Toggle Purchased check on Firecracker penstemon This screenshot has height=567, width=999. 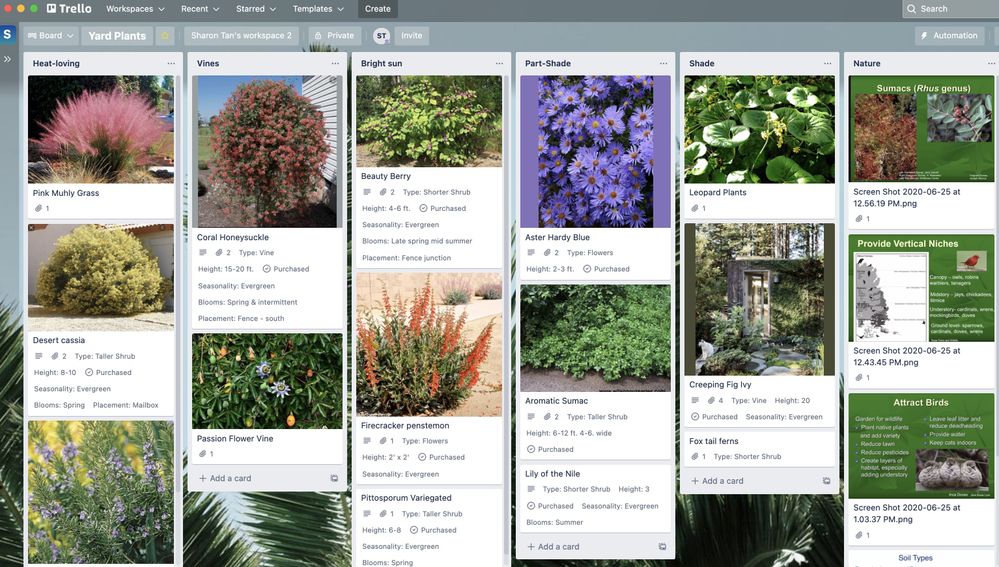(x=422, y=457)
